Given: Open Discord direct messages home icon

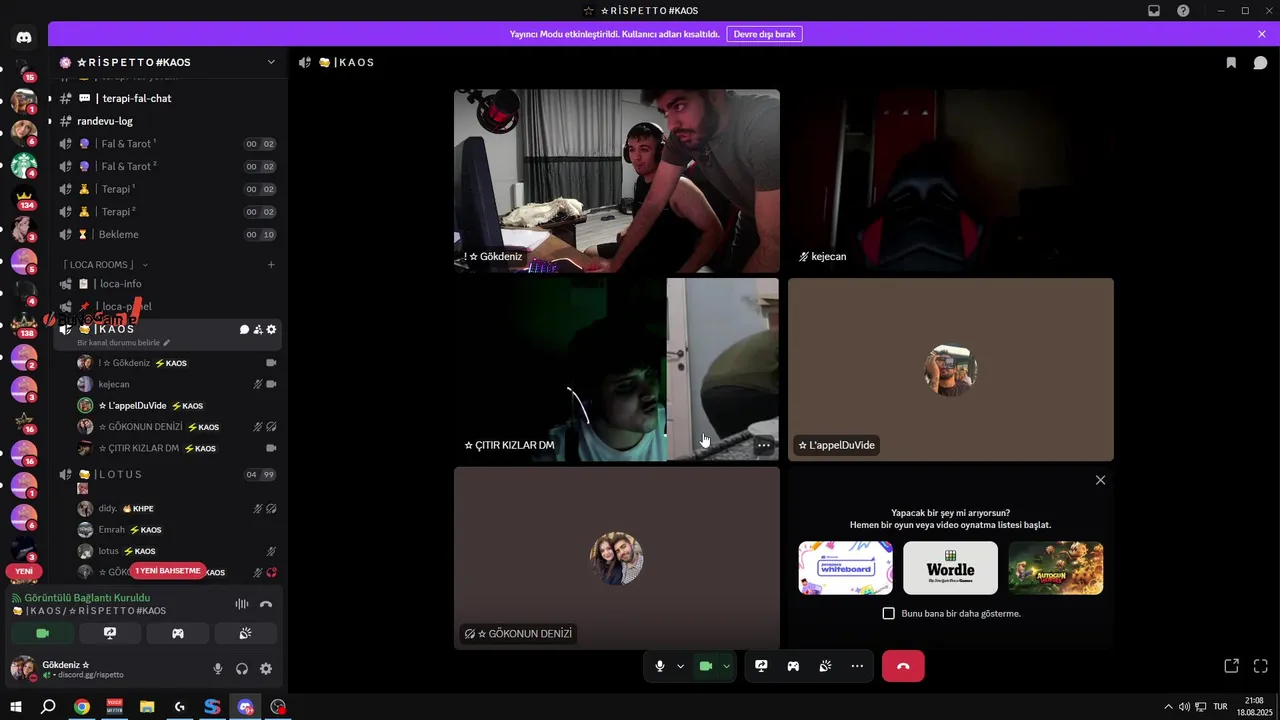Looking at the screenshot, I should tap(24, 37).
